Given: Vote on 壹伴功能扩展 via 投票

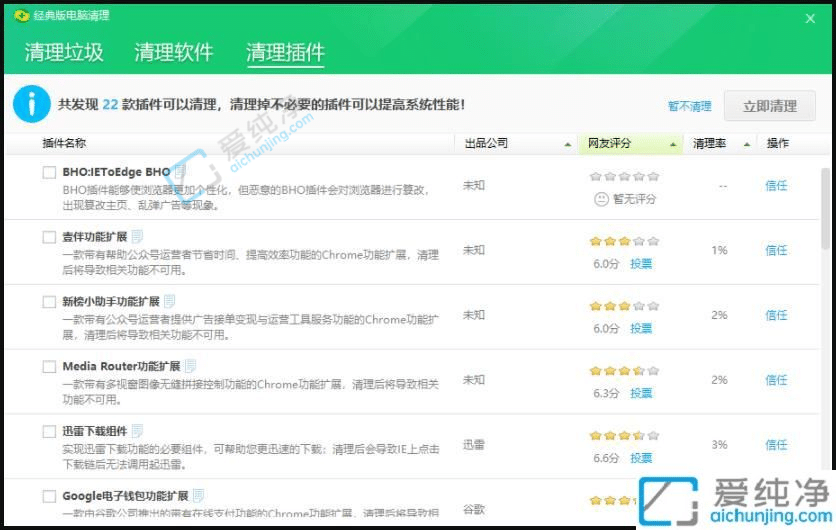Looking at the screenshot, I should [641, 263].
